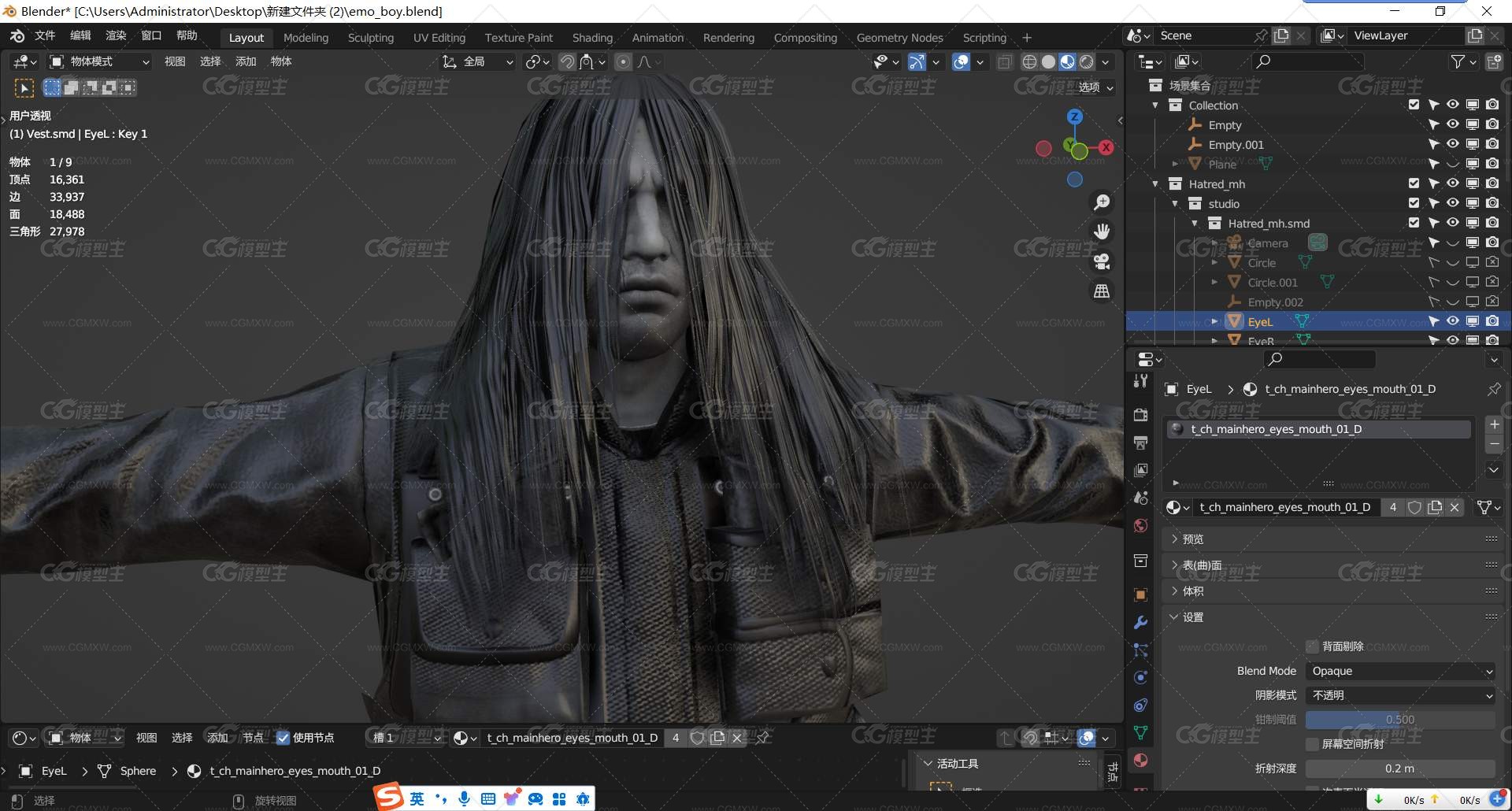Image resolution: width=1512 pixels, height=811 pixels.
Task: Switch to Modeling workspace tab
Action: coord(306,38)
